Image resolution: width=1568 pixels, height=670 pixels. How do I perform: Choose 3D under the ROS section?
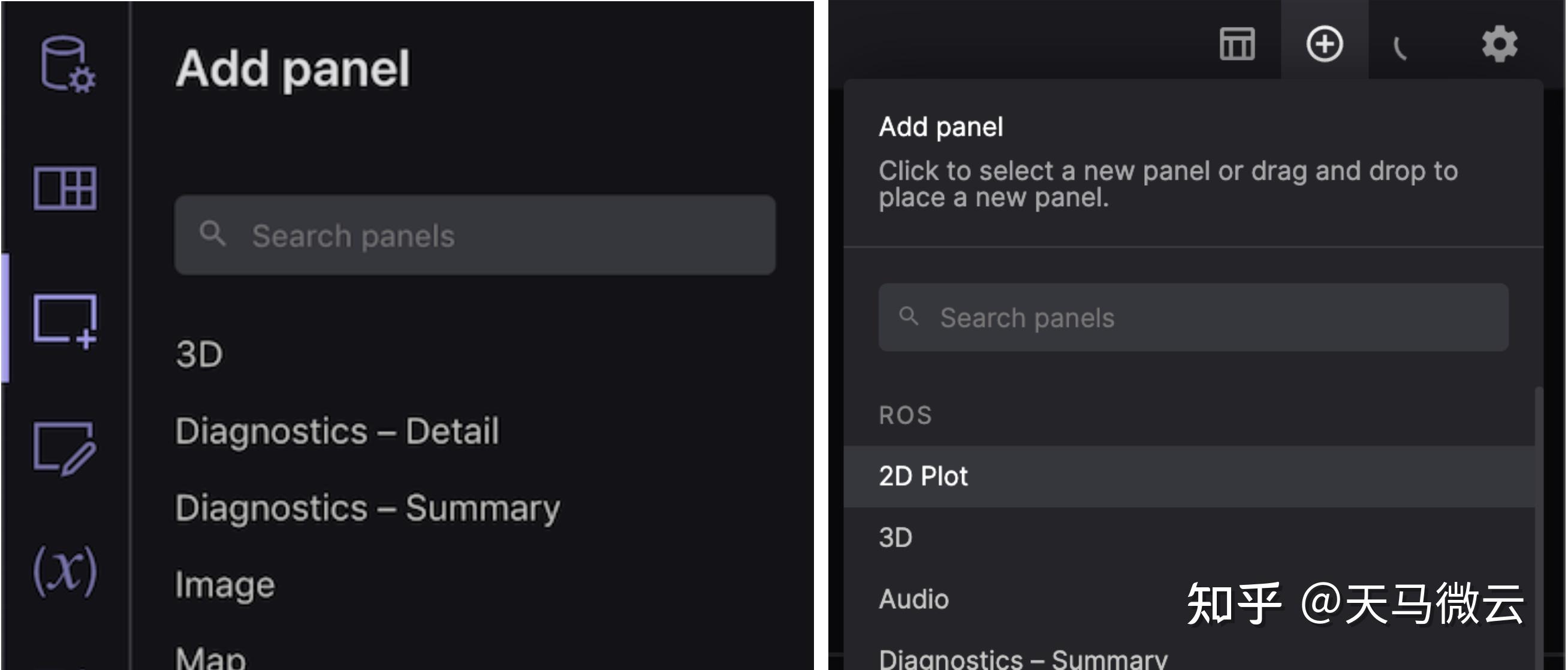pos(895,538)
